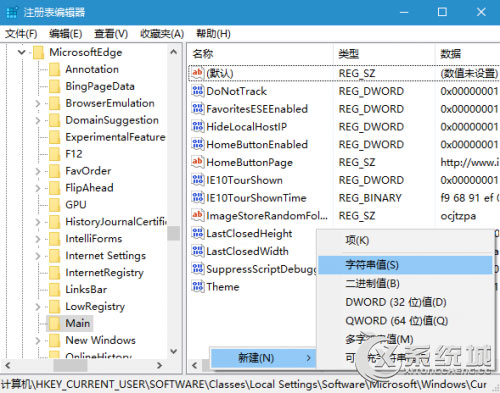The image size is (500, 393).
Task: Click the LastClosedHeight value icon
Action: pyautogui.click(x=197, y=233)
